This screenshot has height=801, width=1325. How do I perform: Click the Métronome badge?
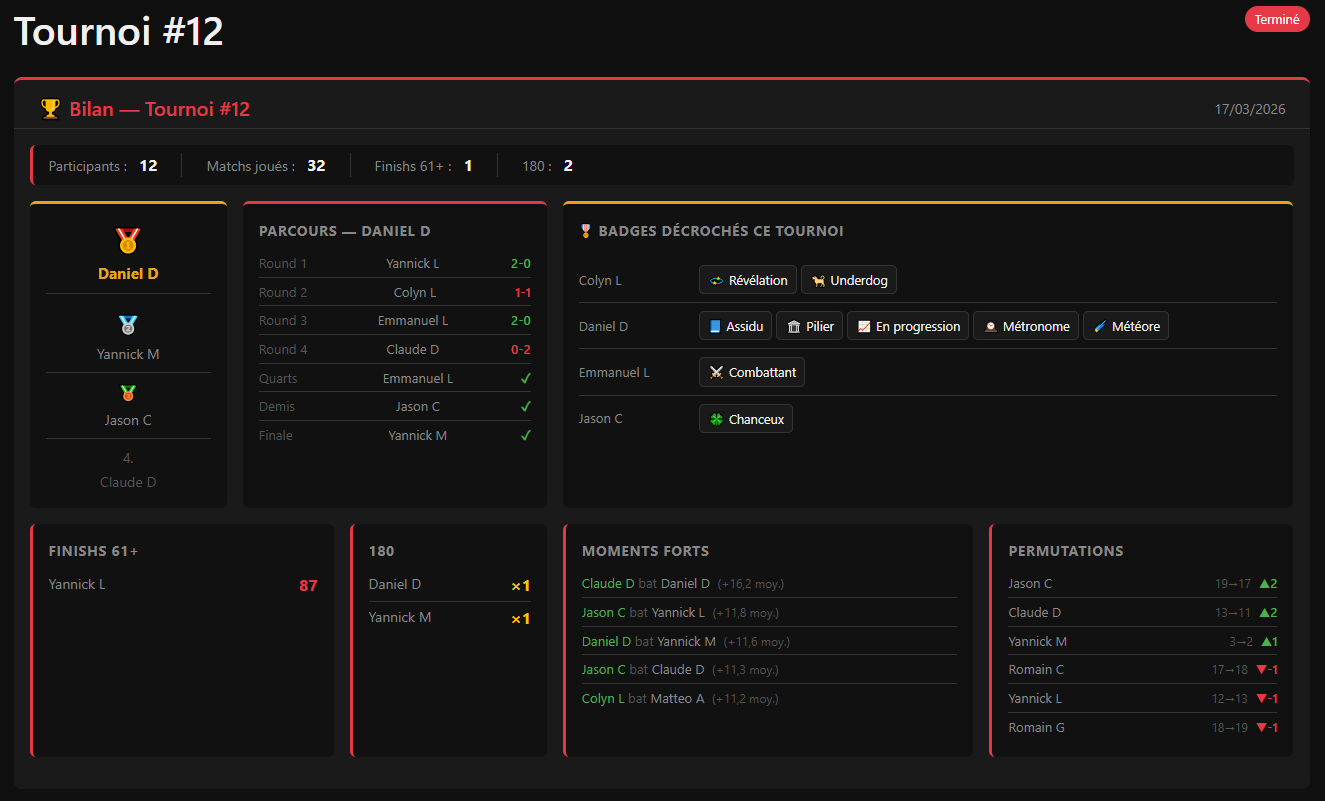tap(1025, 326)
